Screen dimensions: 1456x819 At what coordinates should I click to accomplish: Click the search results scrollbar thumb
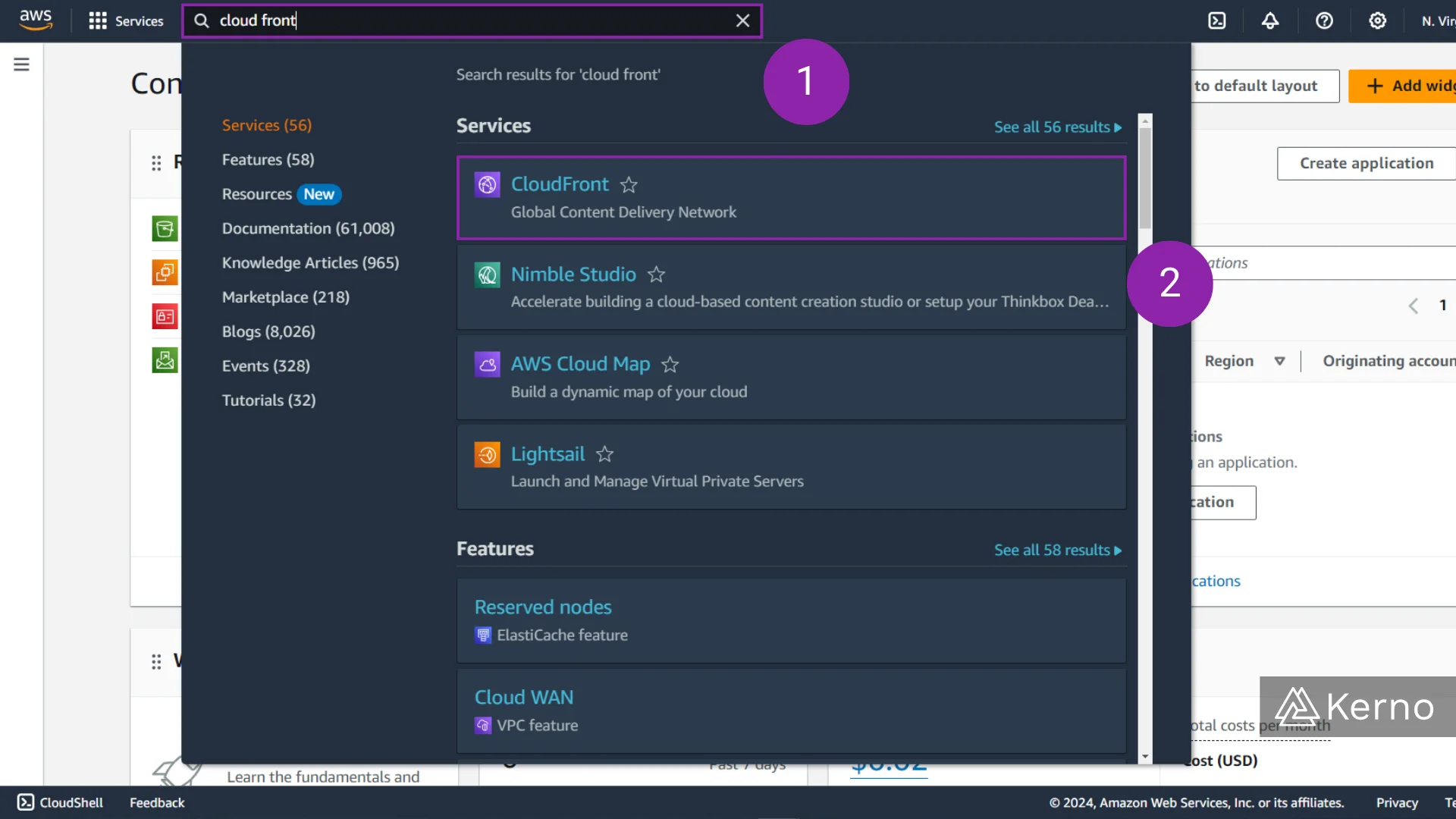pyautogui.click(x=1145, y=179)
